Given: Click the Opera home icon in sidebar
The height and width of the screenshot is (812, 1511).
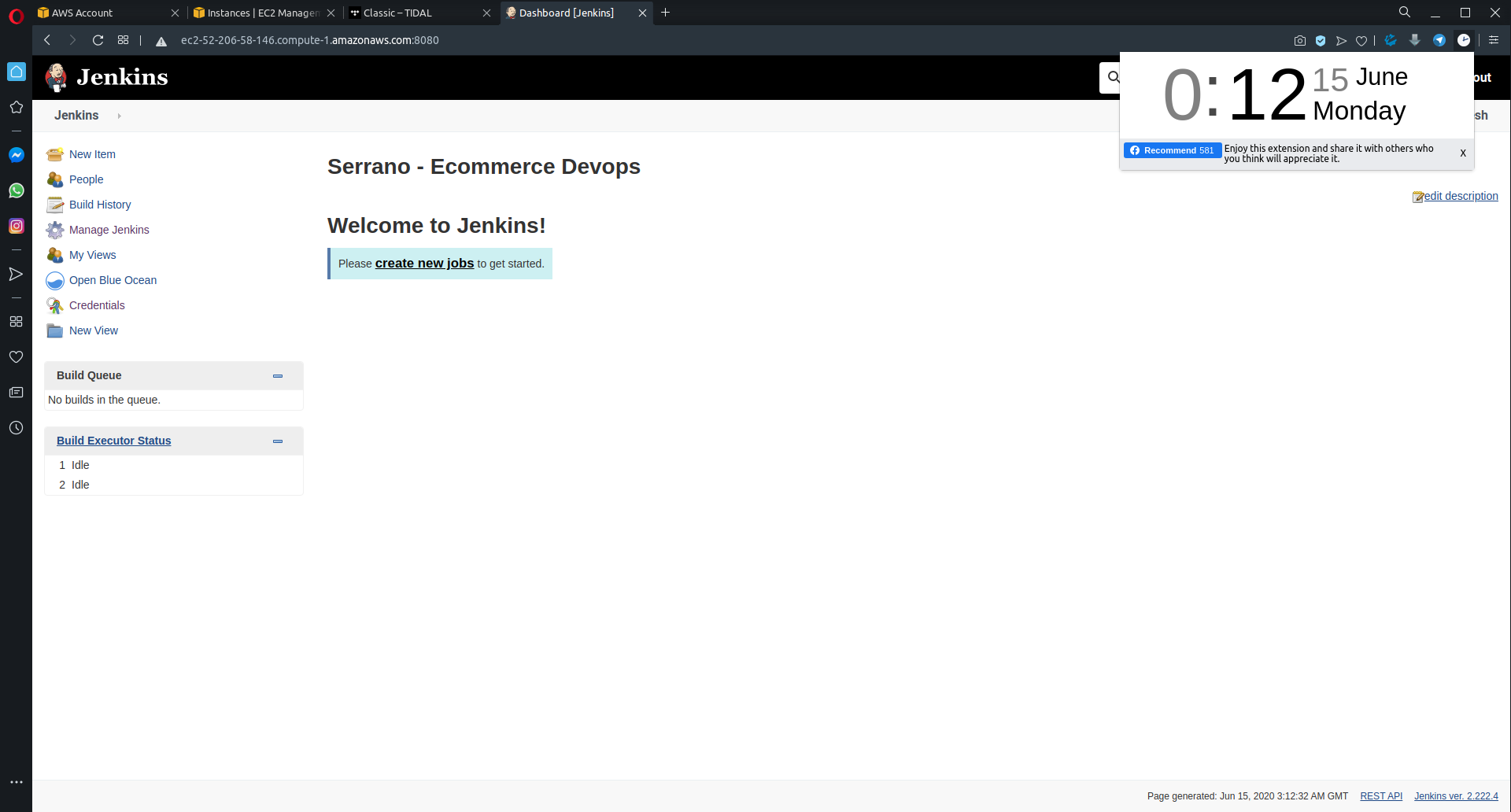Looking at the screenshot, I should (x=16, y=72).
